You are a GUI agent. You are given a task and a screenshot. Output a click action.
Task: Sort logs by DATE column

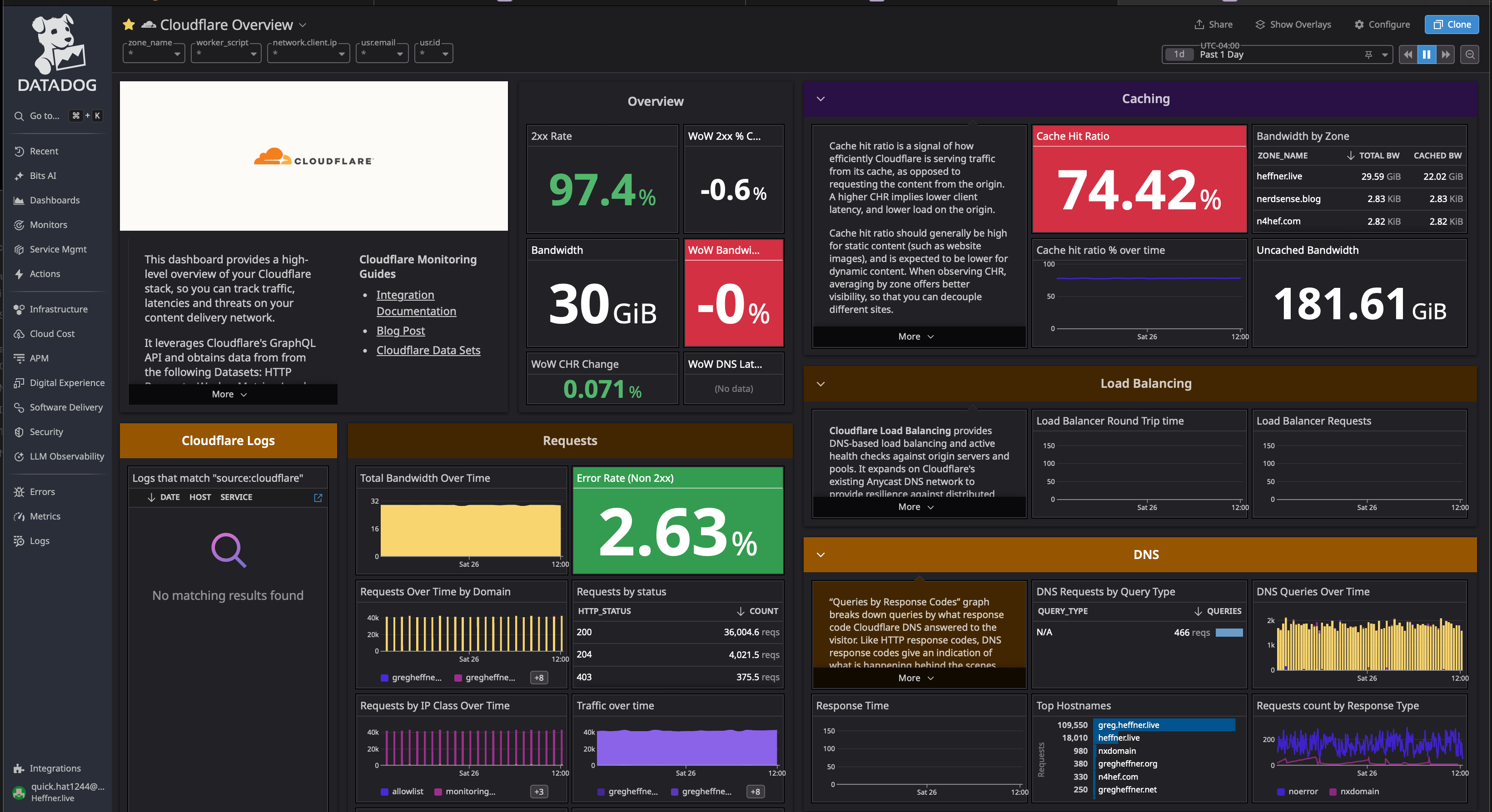(x=164, y=497)
